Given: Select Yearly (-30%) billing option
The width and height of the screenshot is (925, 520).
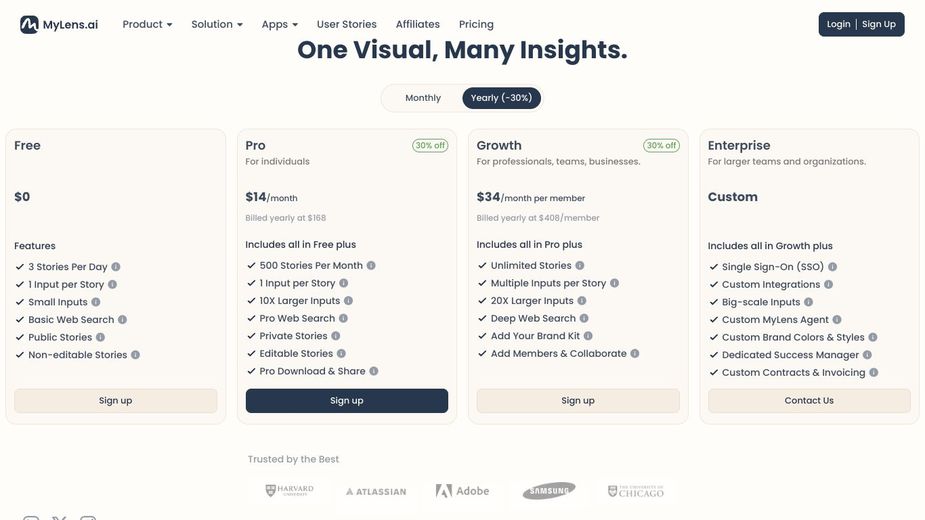Looking at the screenshot, I should tap(501, 98).
